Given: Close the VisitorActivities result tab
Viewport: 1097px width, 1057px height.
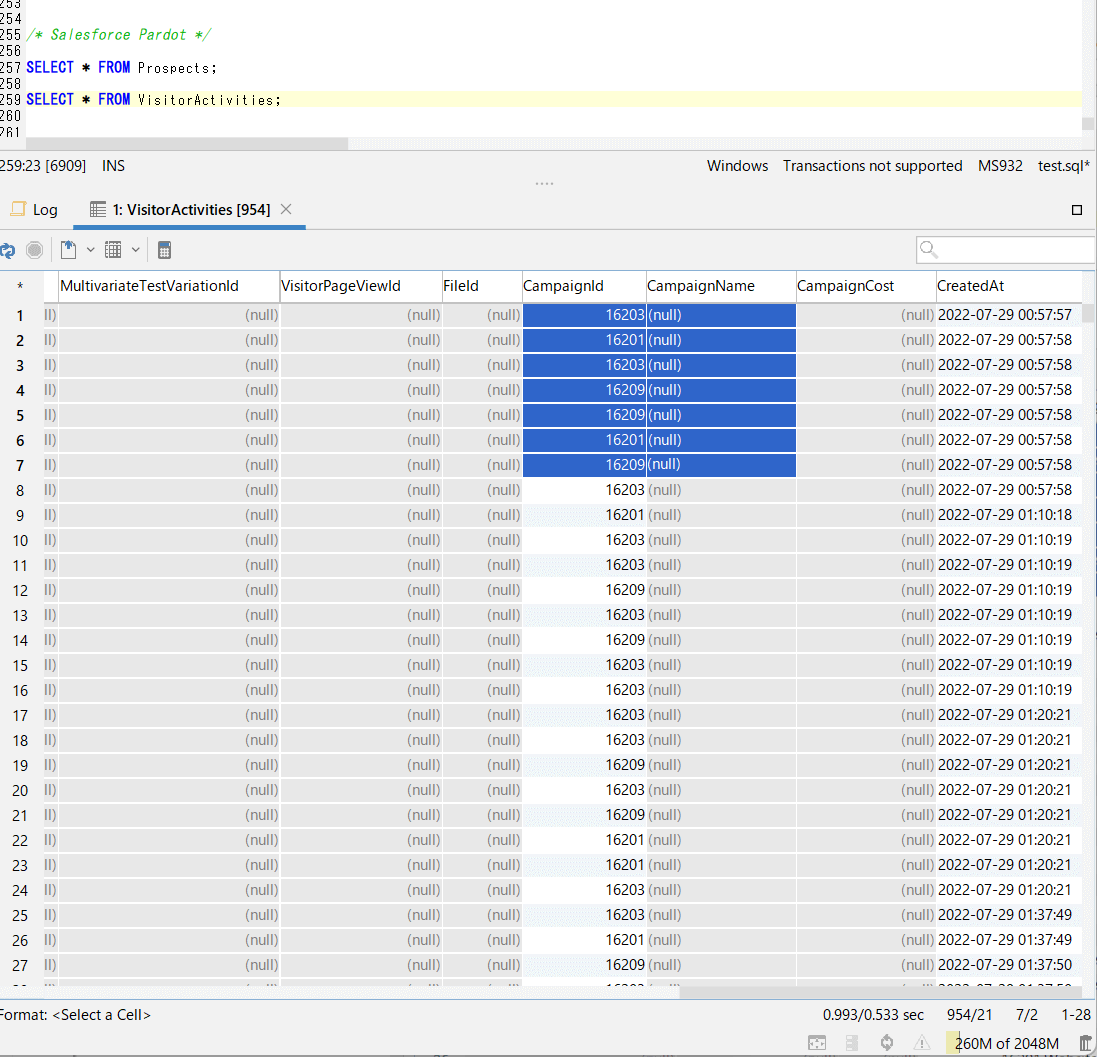Looking at the screenshot, I should [x=286, y=209].
